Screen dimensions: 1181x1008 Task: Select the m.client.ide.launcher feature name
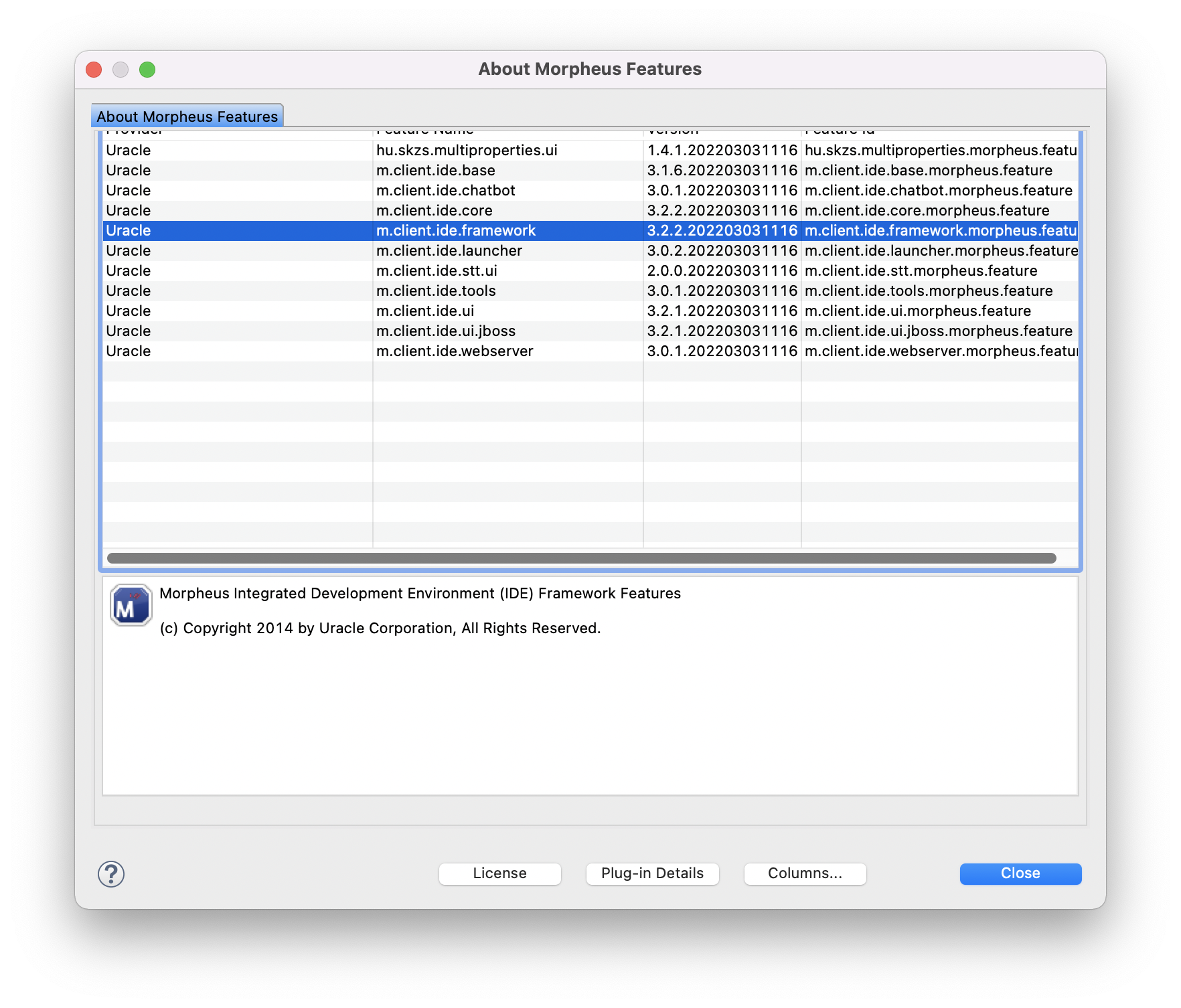(x=449, y=250)
